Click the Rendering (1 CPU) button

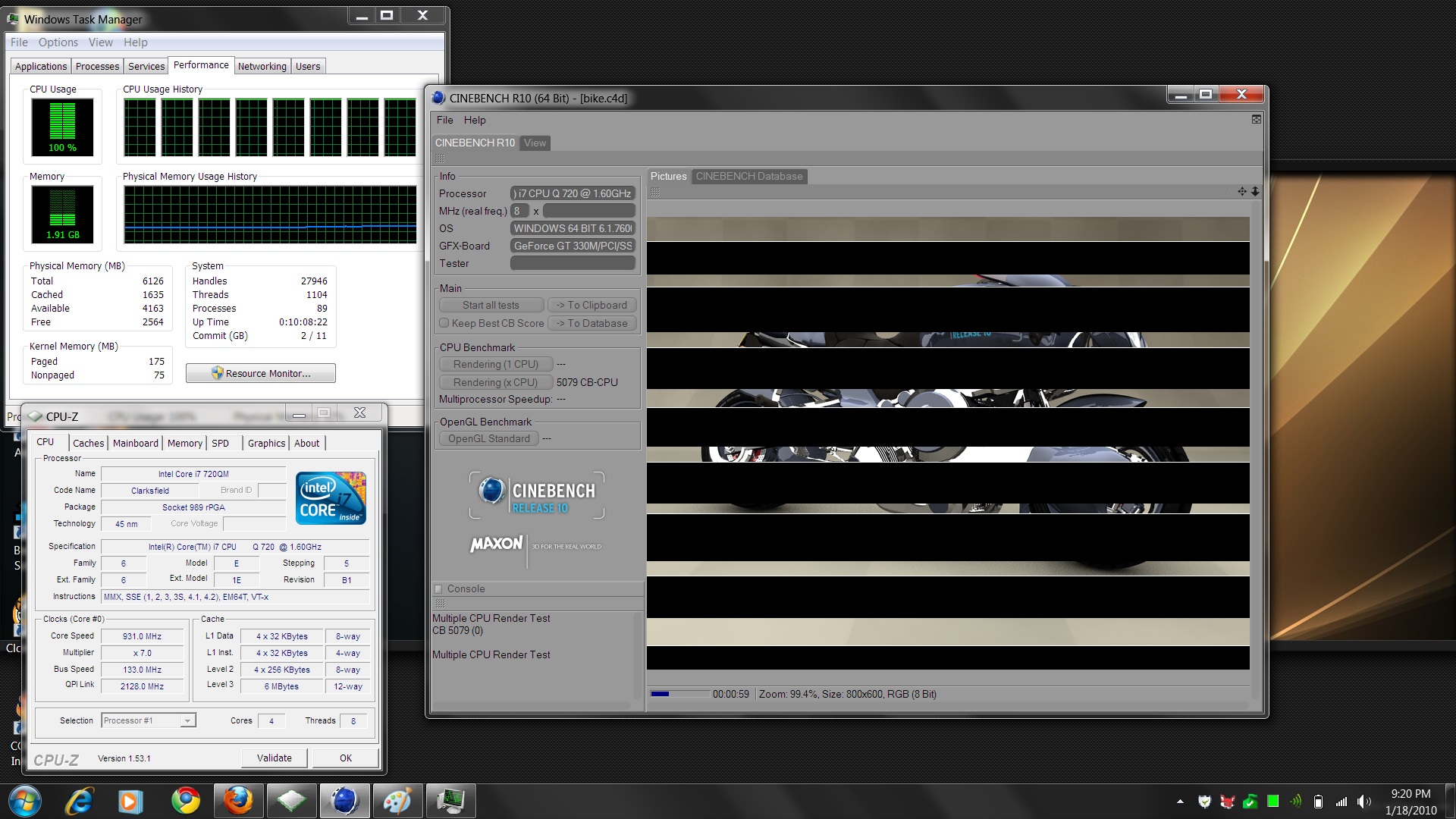(496, 364)
